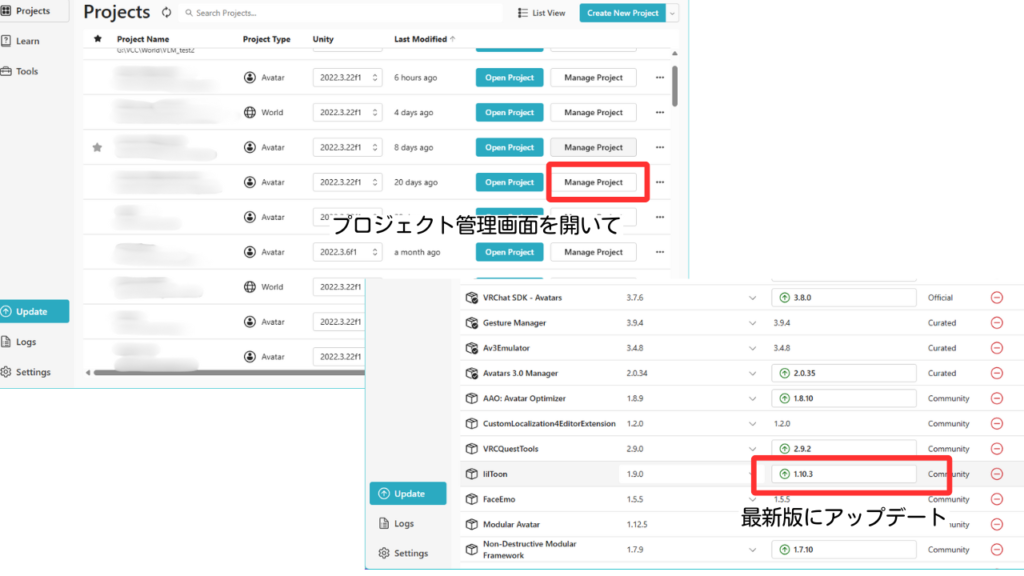Remove the Modular Avatar package

click(997, 524)
